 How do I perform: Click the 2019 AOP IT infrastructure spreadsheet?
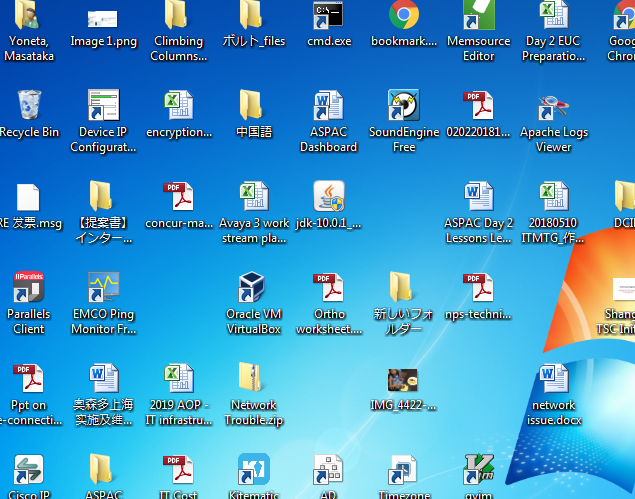pyautogui.click(x=178, y=378)
